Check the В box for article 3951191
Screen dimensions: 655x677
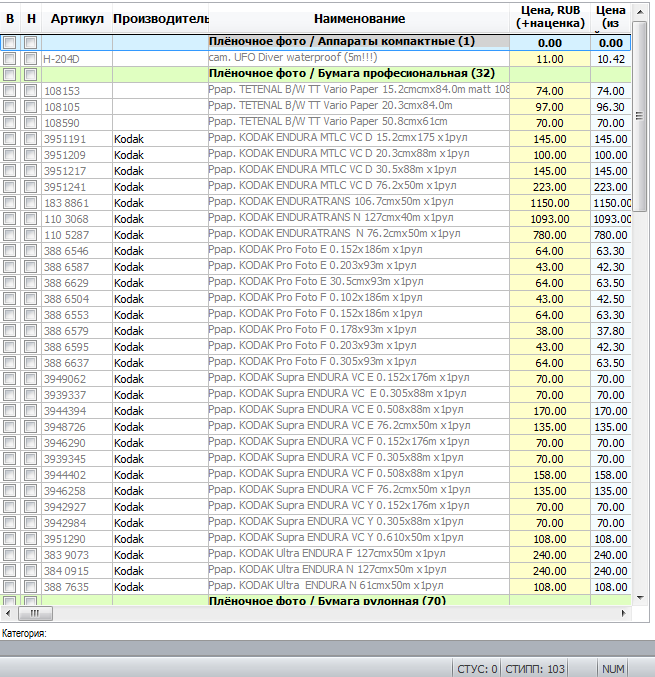[x=9, y=138]
